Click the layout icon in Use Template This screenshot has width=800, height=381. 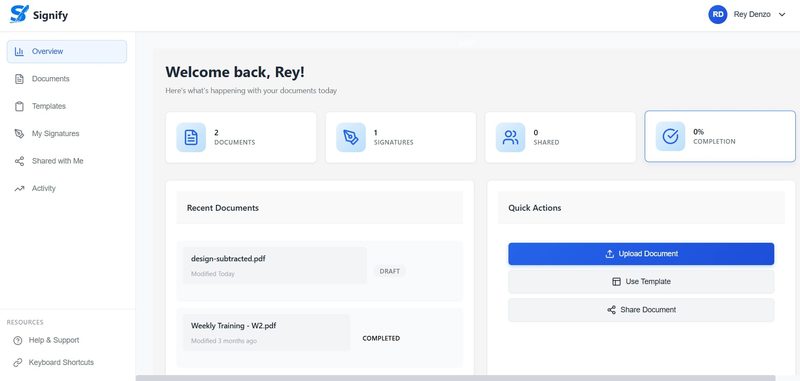616,282
